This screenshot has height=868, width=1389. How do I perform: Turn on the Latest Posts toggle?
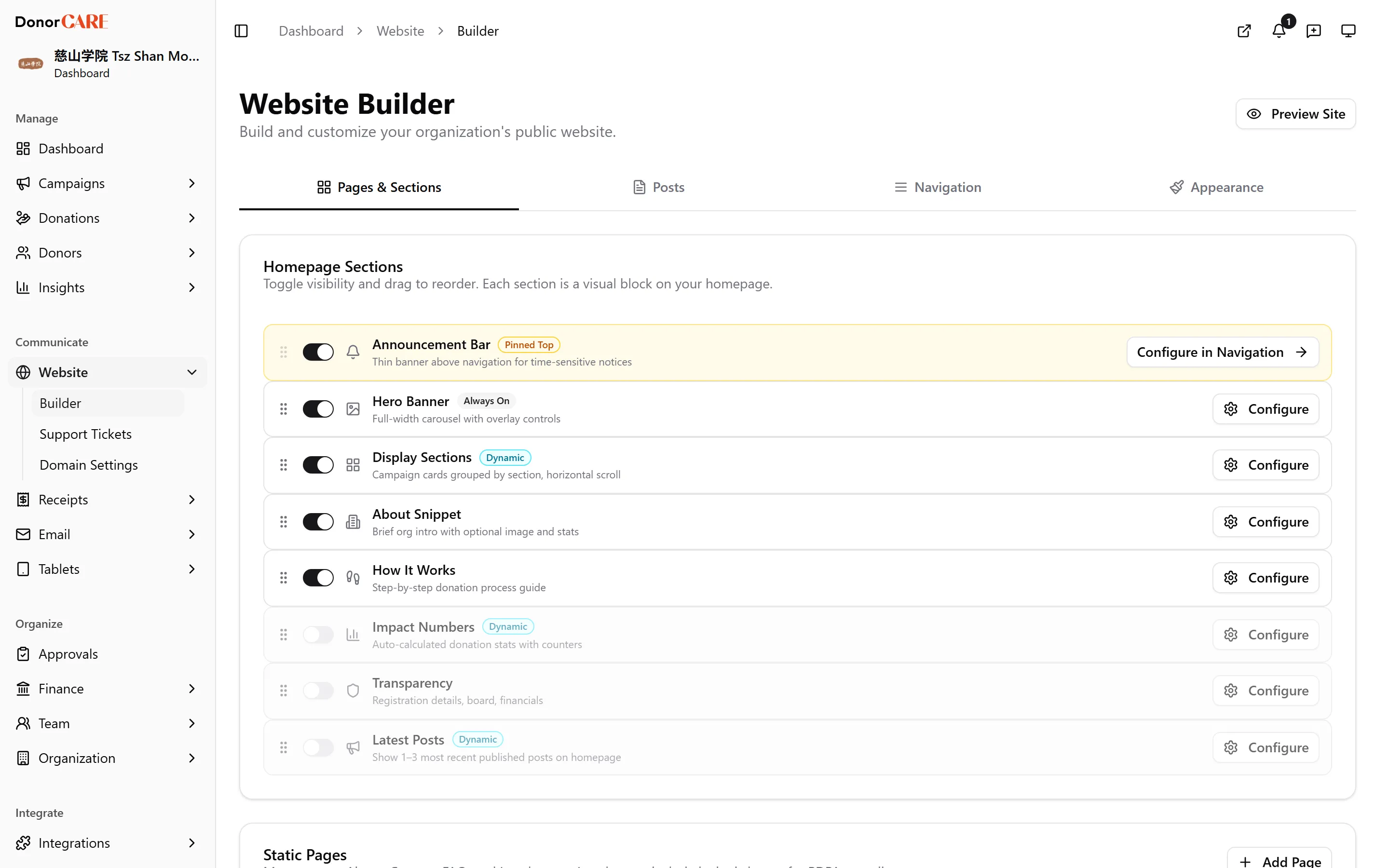318,747
